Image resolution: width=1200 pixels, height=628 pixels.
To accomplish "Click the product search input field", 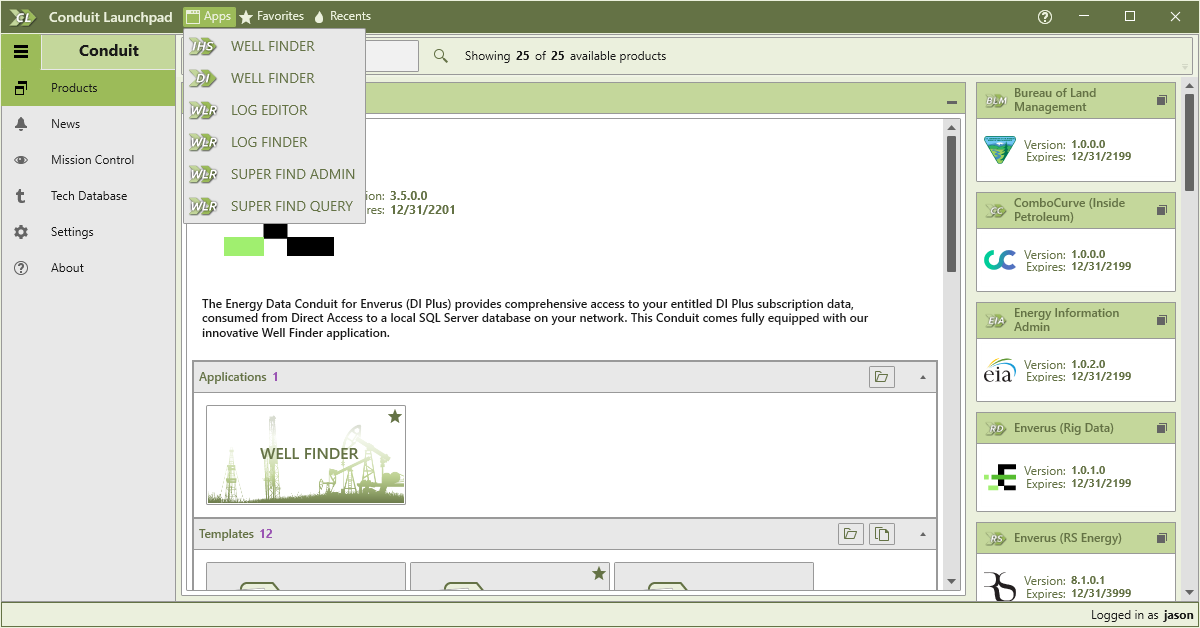I will (x=392, y=56).
